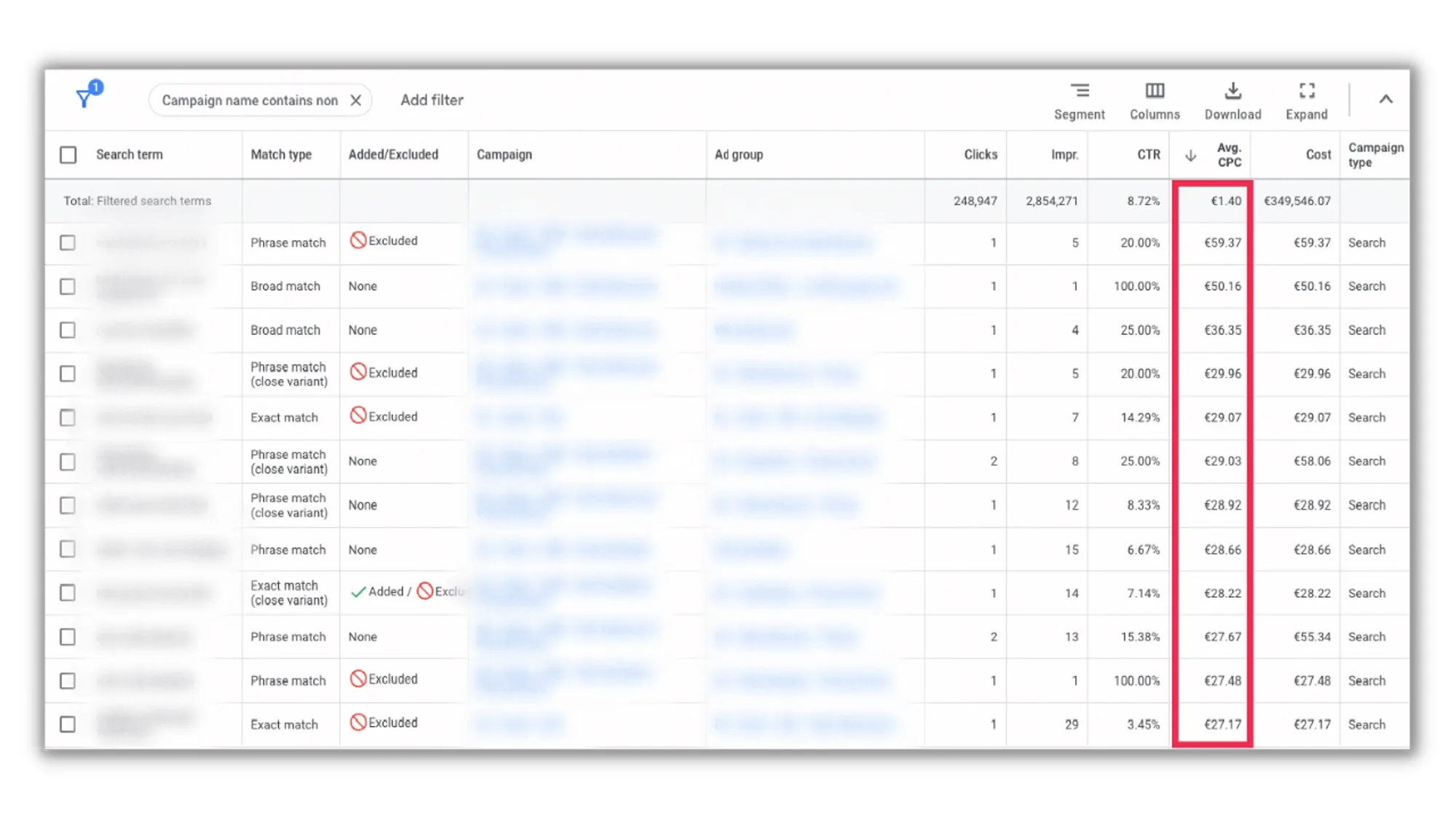
Task: Sort by Added/Excluded column header
Action: pyautogui.click(x=393, y=154)
